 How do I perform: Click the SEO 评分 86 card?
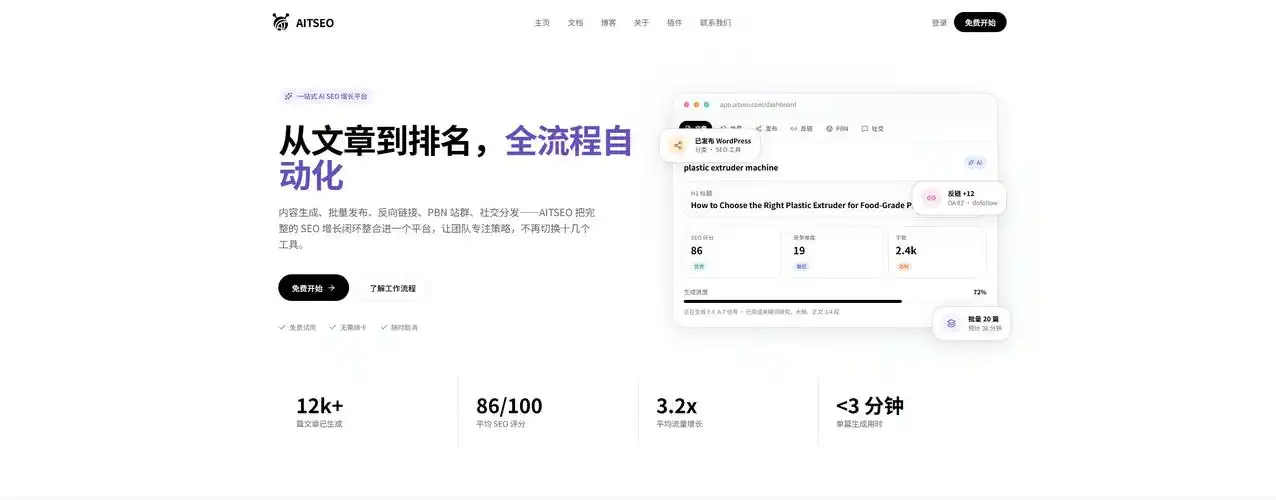(x=732, y=253)
